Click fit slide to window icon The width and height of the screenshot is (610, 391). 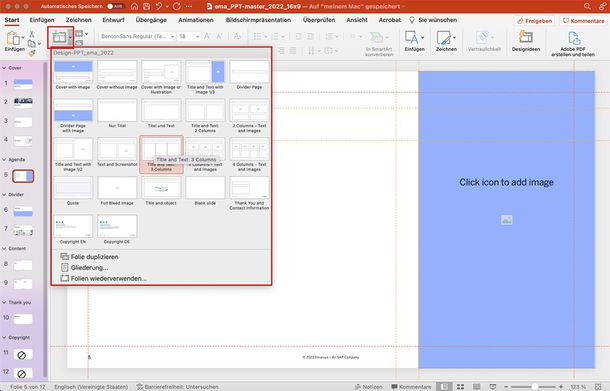pyautogui.click(x=598, y=386)
